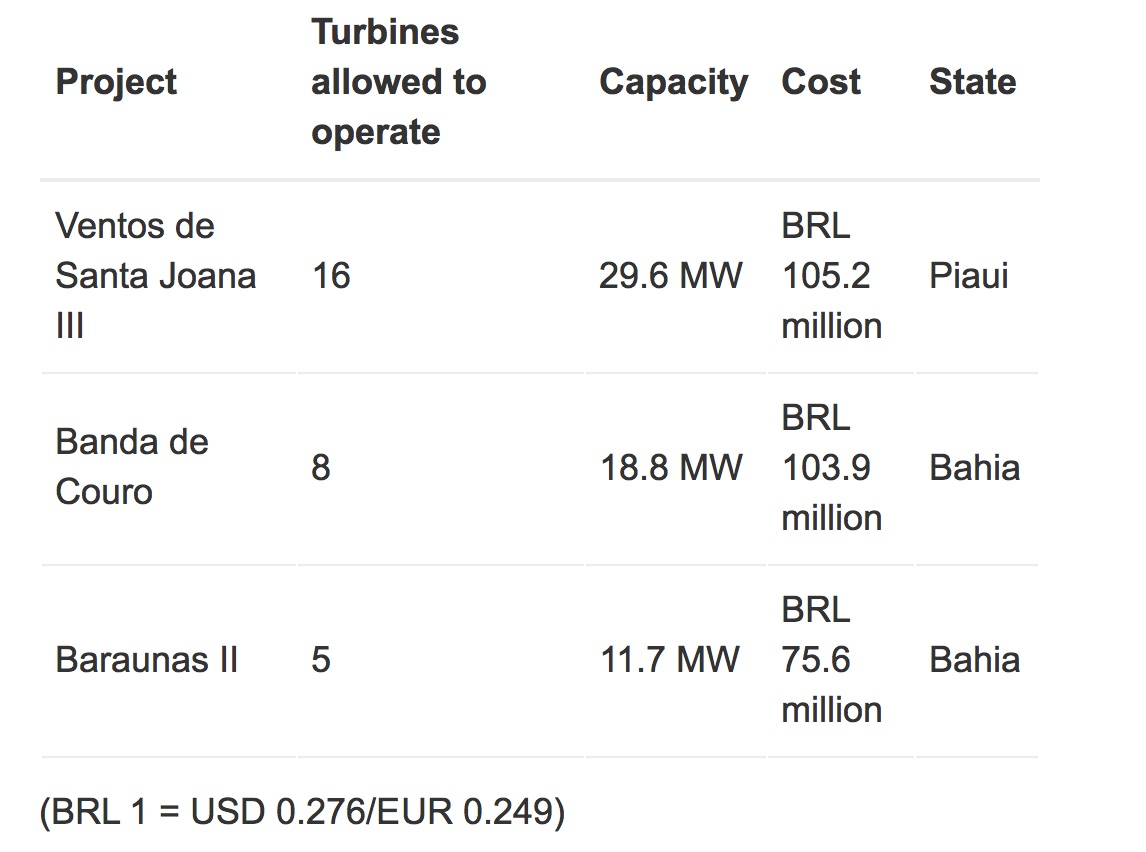This screenshot has height=852, width=1146.
Task: Click the 8 turbines value
Action: [x=321, y=468]
